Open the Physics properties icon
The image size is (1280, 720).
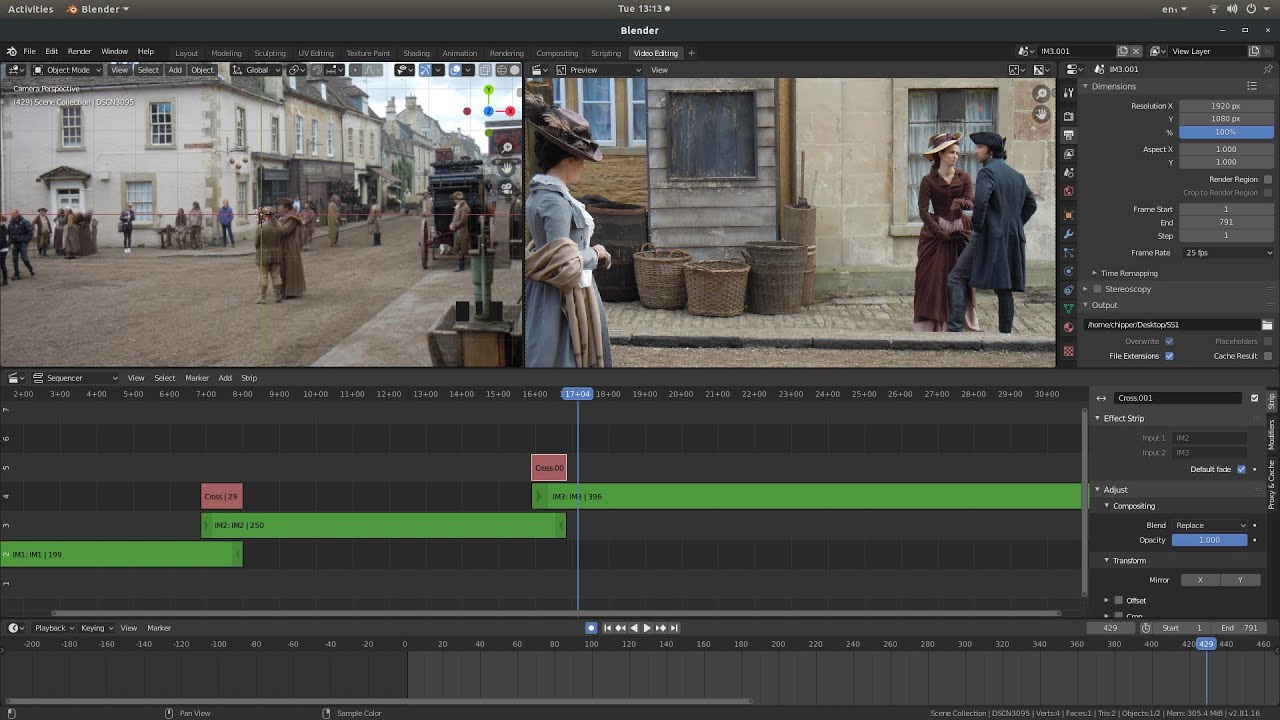point(1069,271)
